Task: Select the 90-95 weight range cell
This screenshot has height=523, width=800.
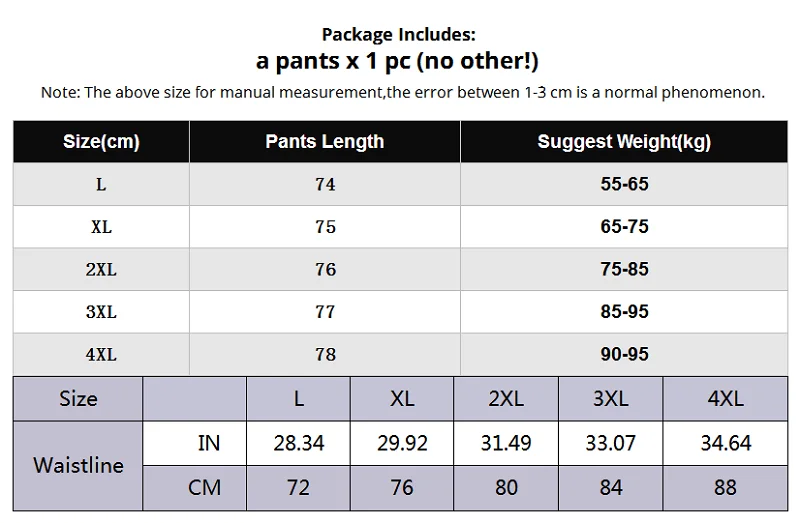Action: pyautogui.click(x=624, y=354)
